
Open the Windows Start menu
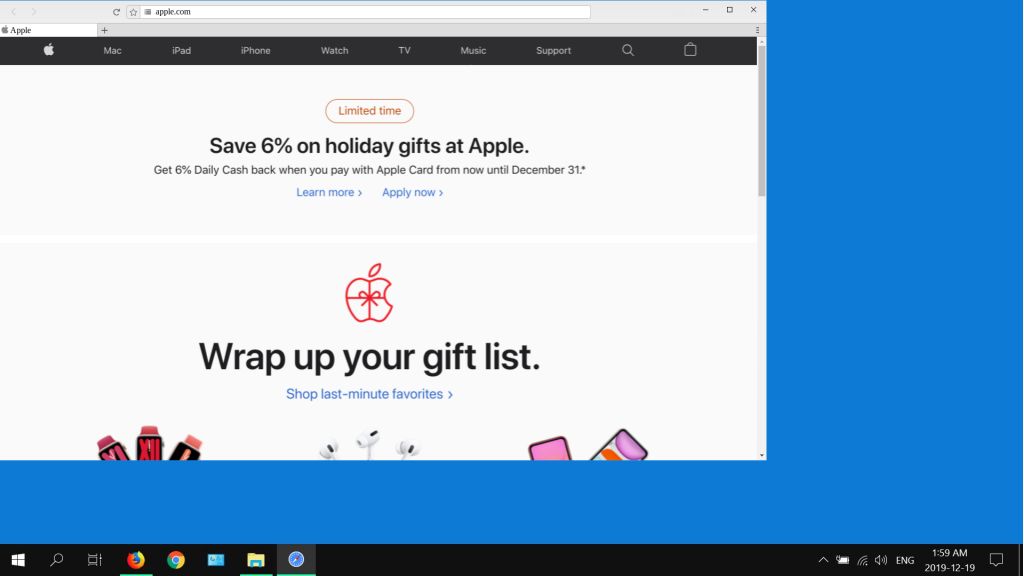pyautogui.click(x=18, y=560)
